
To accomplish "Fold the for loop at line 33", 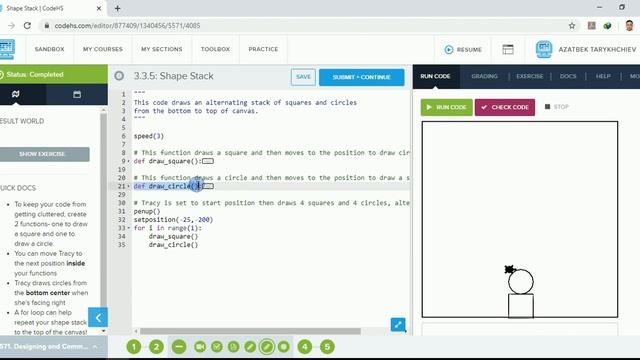I will pos(129,228).
